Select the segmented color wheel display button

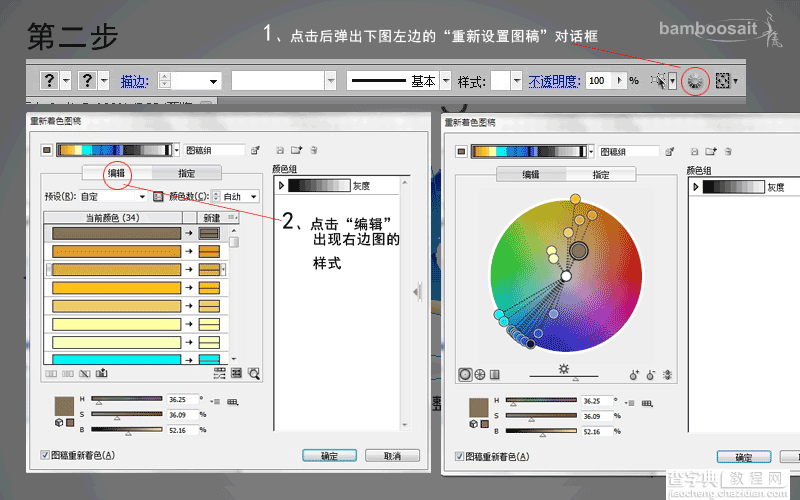point(480,375)
